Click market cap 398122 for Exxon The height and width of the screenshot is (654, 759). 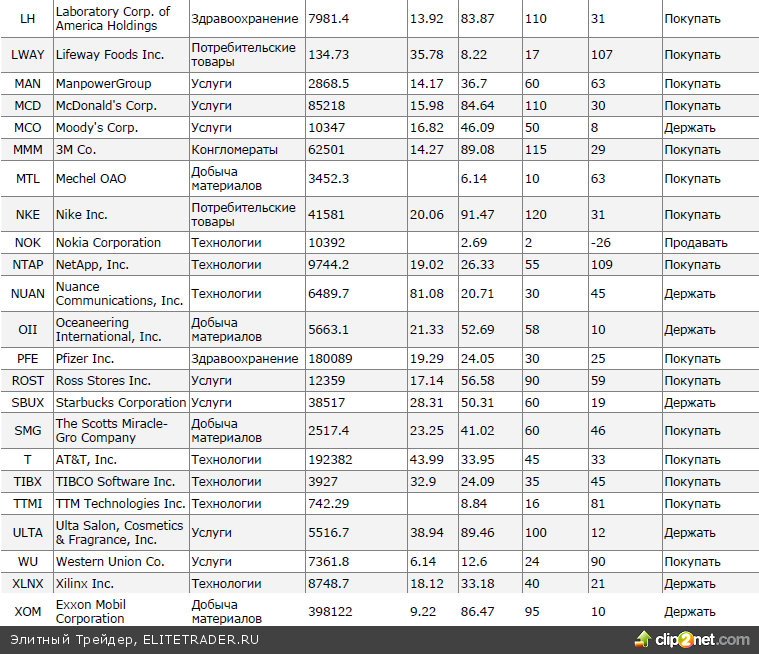330,612
